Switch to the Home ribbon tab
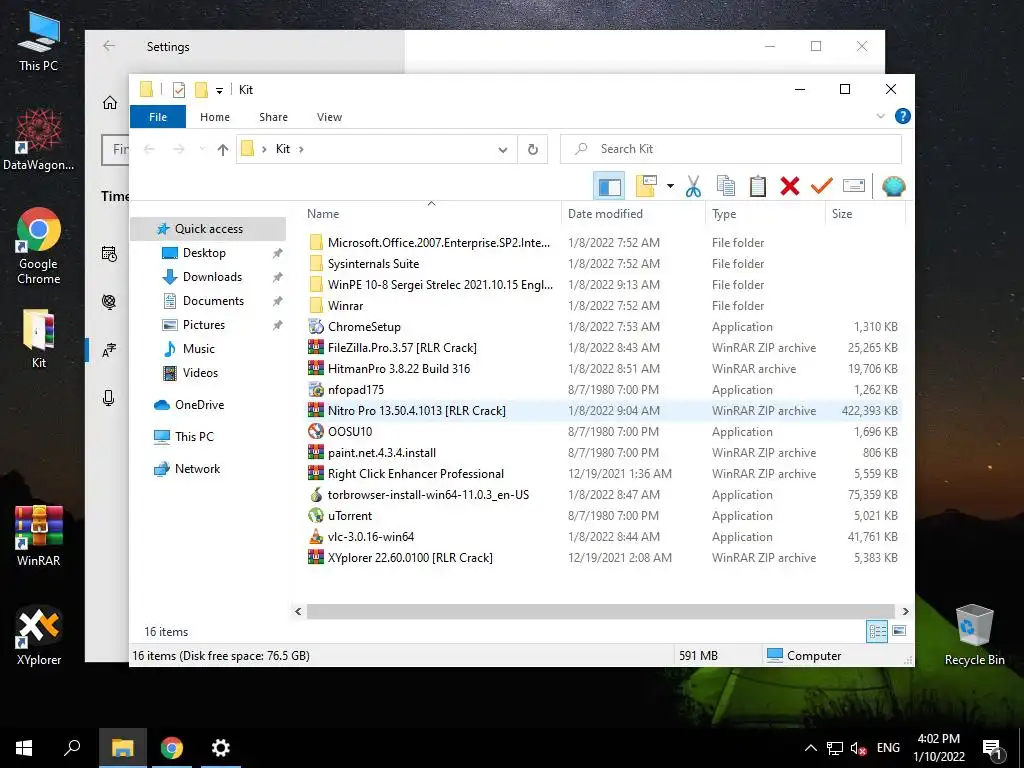 (x=215, y=117)
